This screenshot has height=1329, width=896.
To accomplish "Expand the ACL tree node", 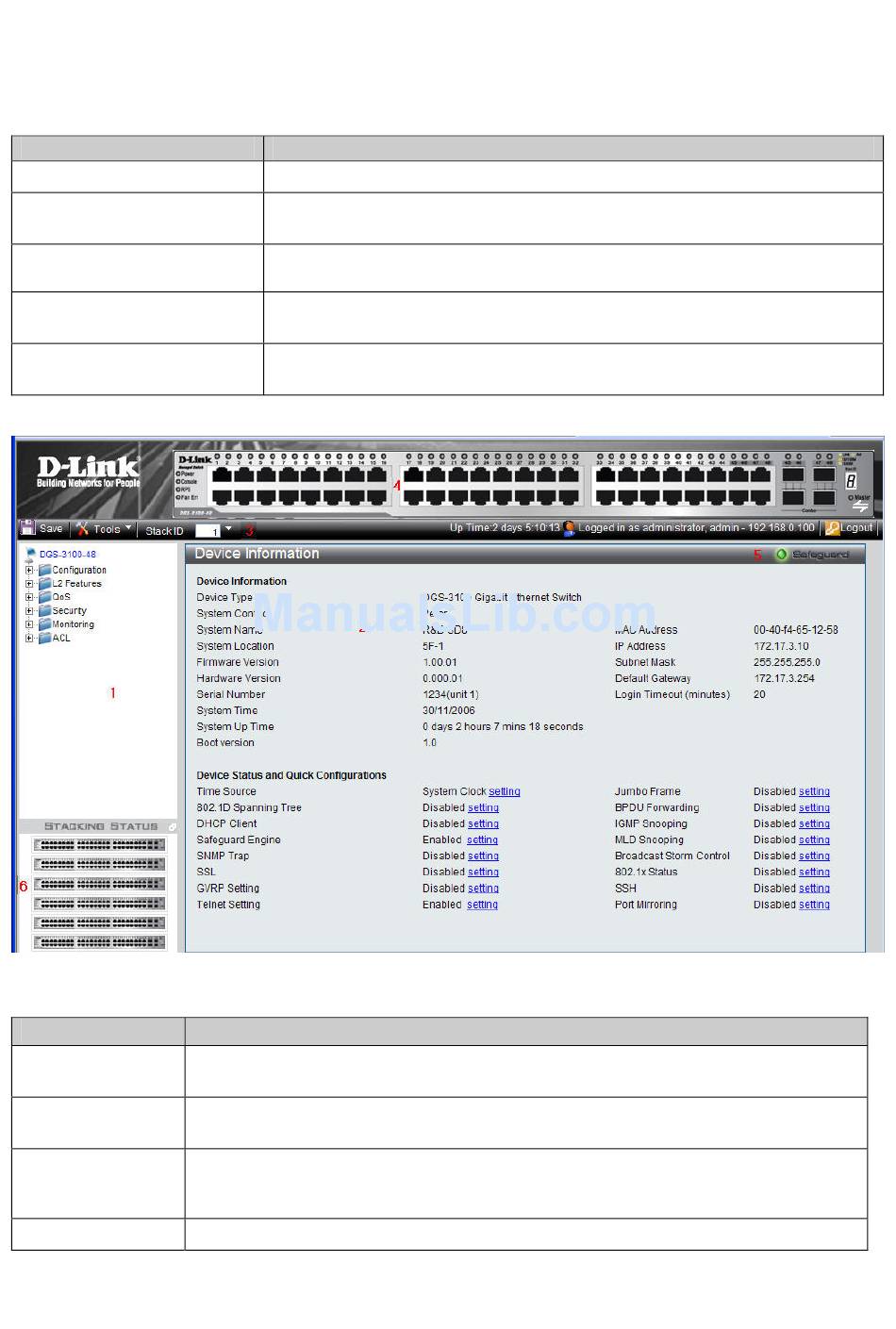I will tap(29, 639).
